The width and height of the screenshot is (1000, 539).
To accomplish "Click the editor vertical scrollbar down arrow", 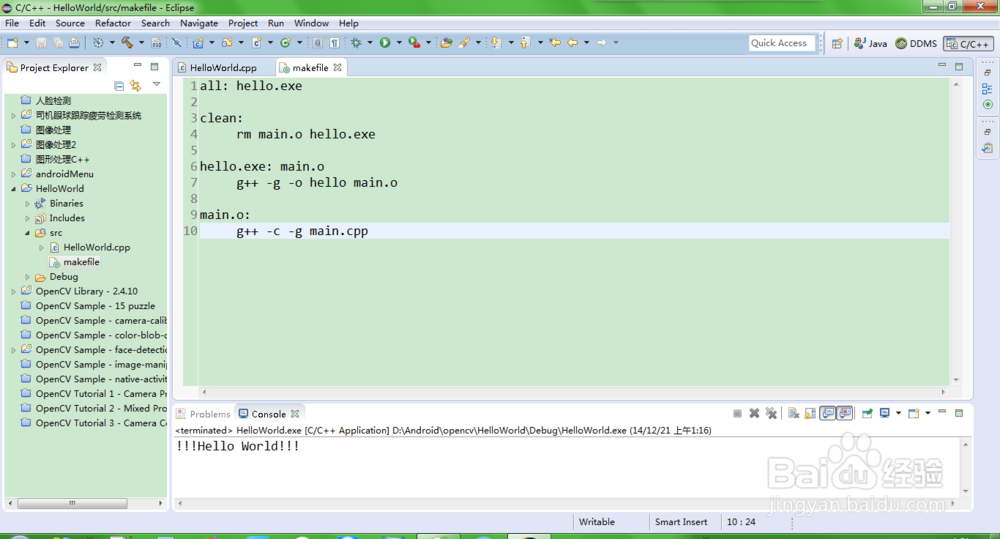I will [x=956, y=380].
